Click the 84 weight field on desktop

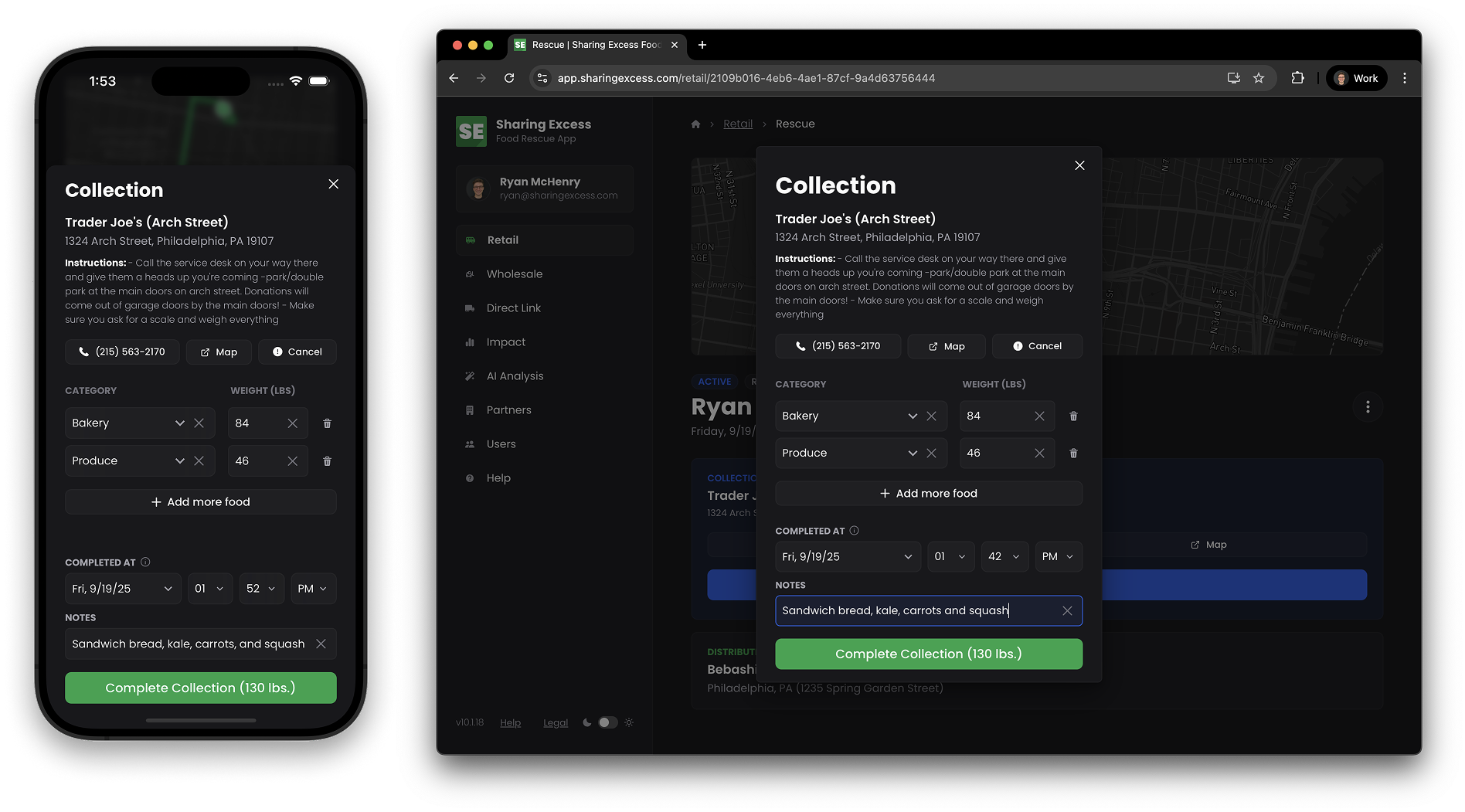[994, 416]
